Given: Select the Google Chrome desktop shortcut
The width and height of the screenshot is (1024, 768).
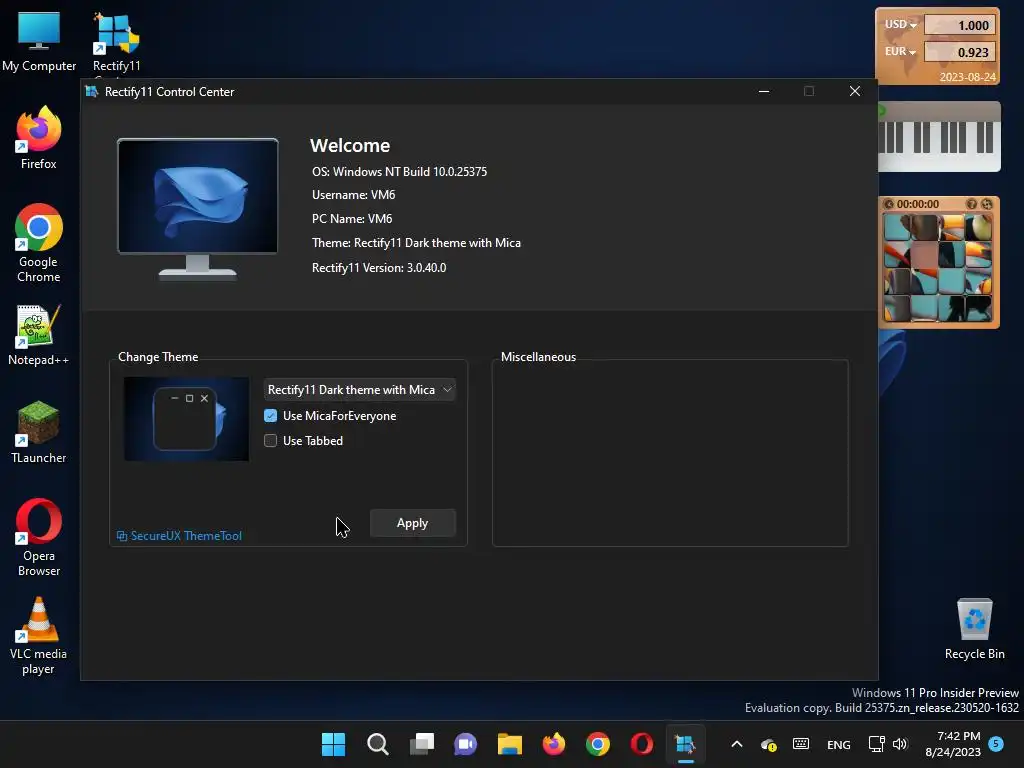Looking at the screenshot, I should pos(39,243).
